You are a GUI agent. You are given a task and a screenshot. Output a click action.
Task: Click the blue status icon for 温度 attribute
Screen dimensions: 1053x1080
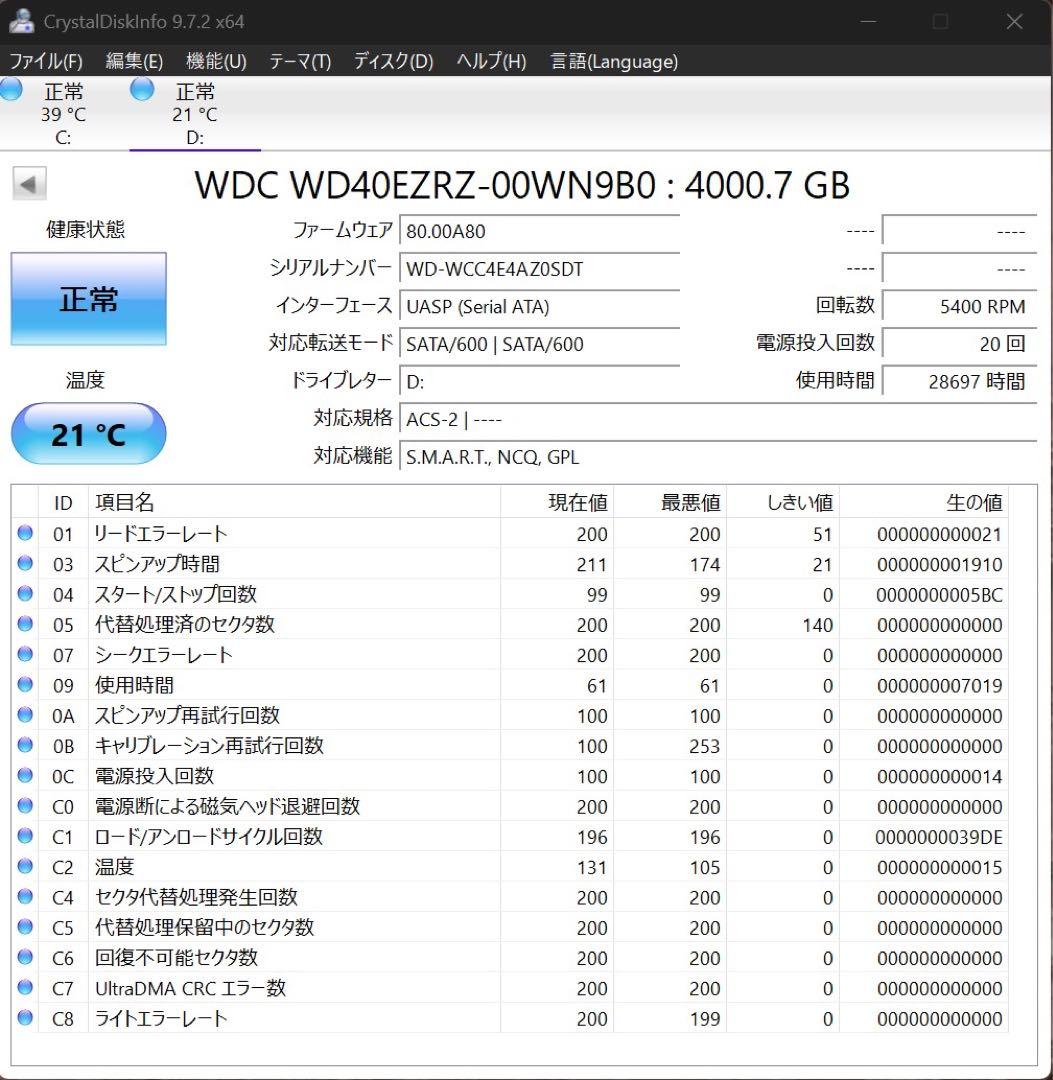pos(24,866)
